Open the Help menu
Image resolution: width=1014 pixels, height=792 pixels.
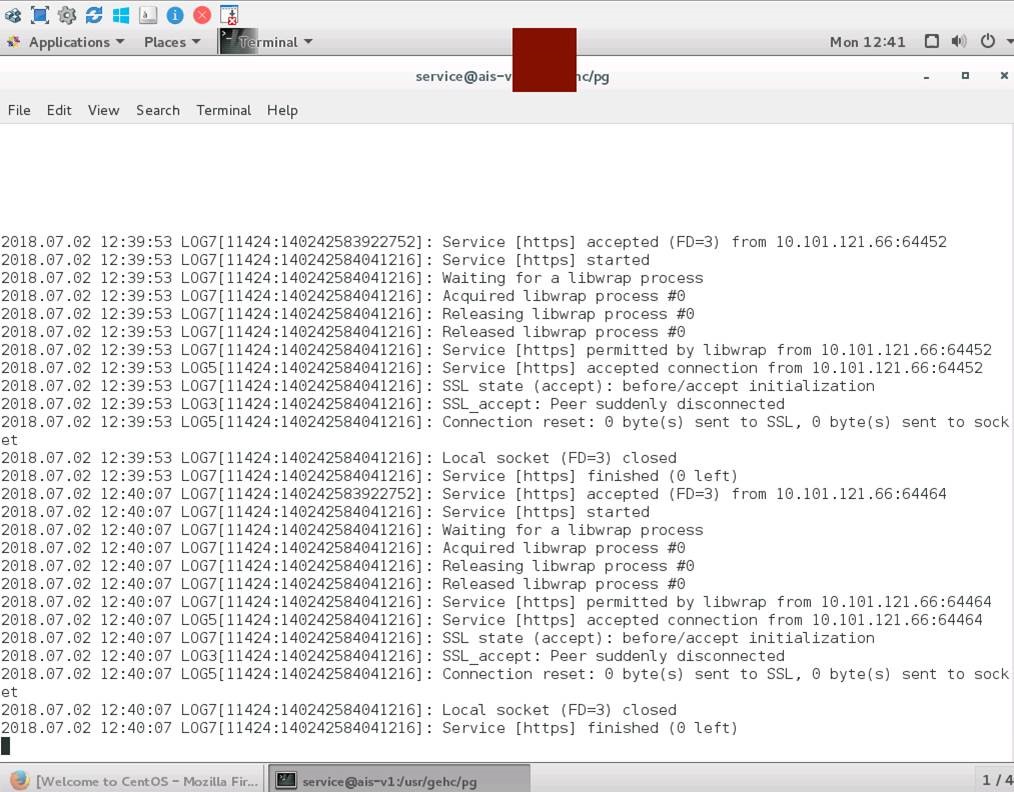coord(282,110)
